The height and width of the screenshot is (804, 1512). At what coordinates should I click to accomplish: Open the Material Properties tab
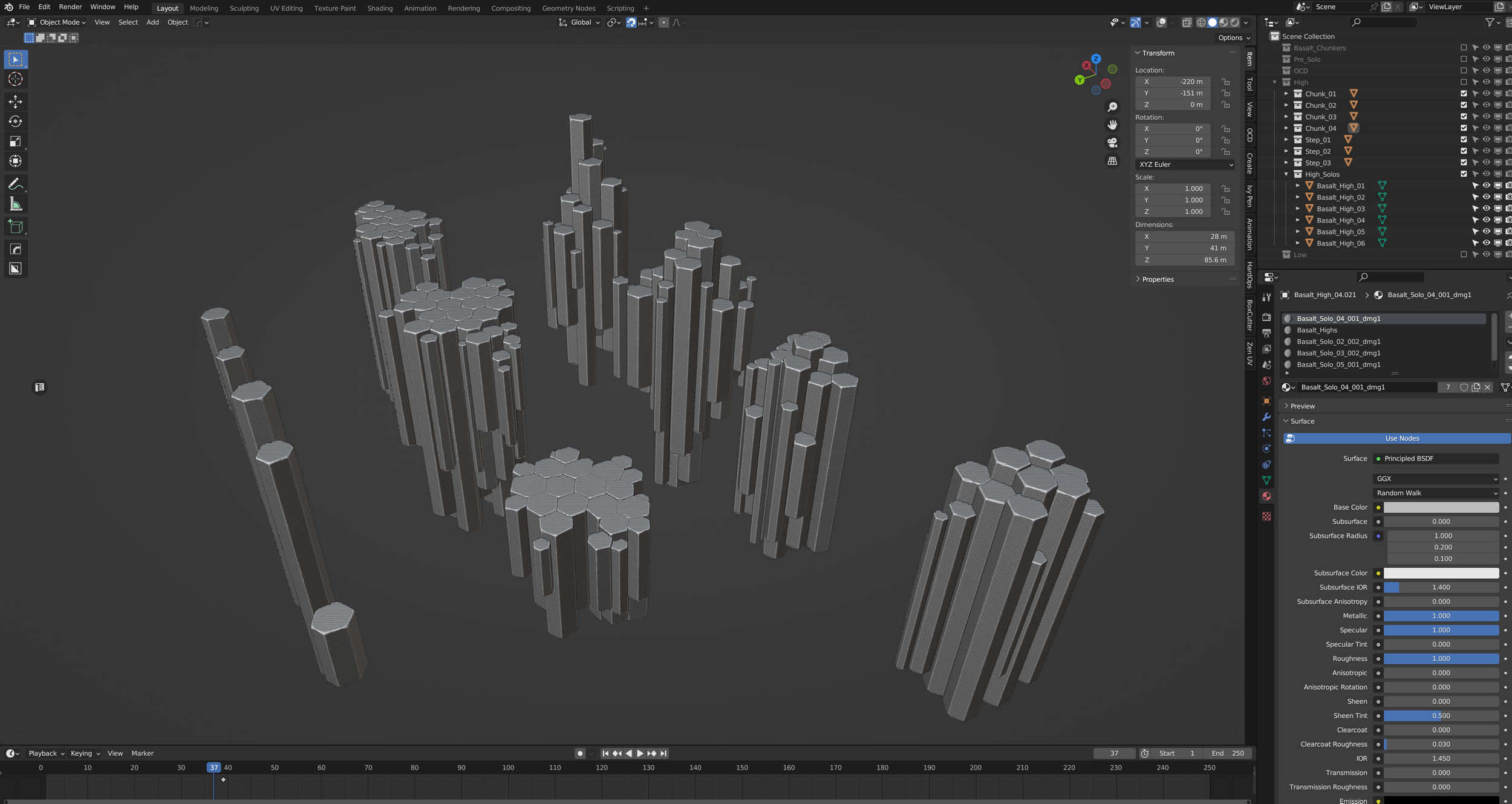pos(1266,496)
